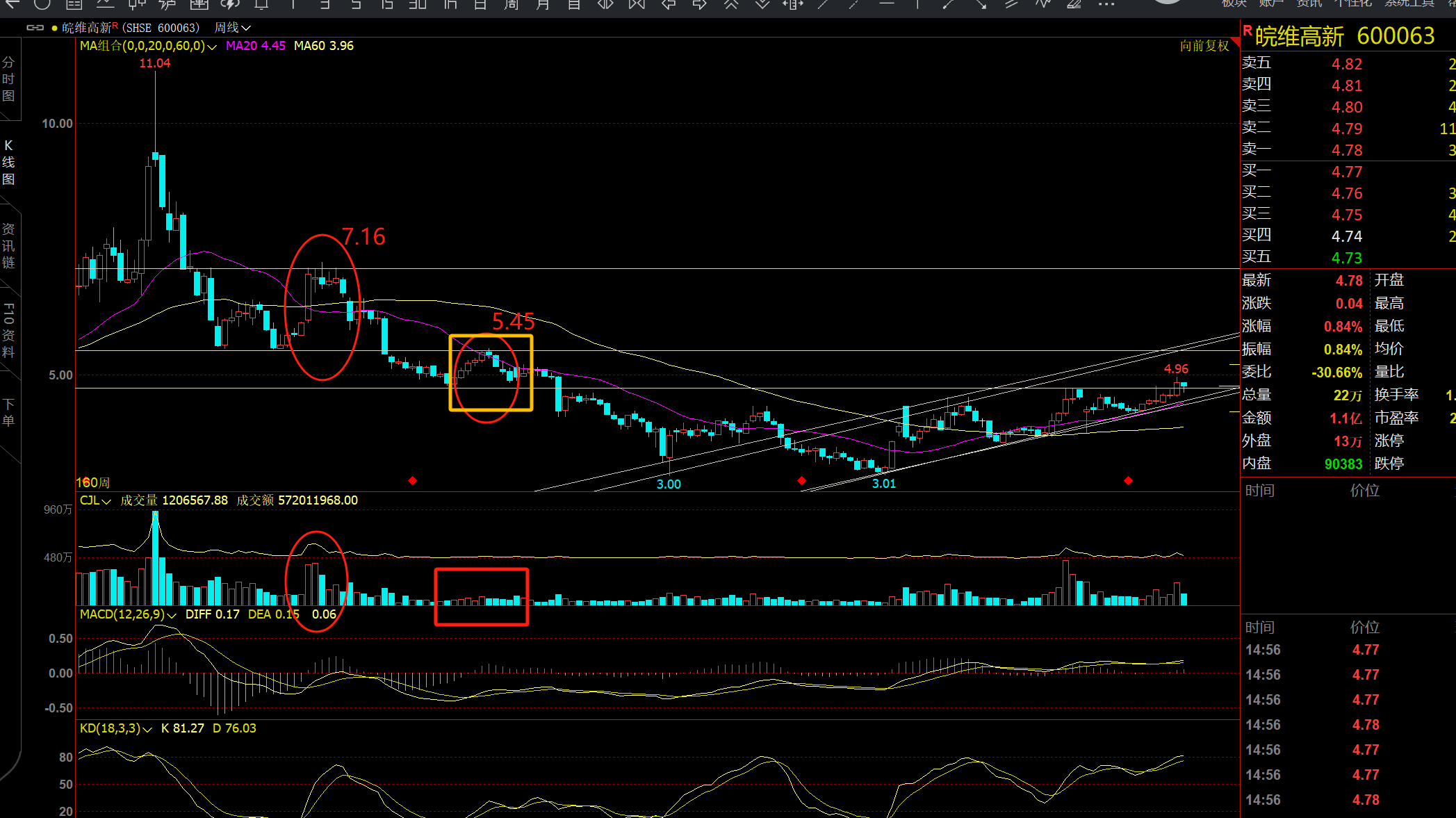Click the chain link icon beside stock name
Screen dimensions: 1456x818
click(35, 28)
